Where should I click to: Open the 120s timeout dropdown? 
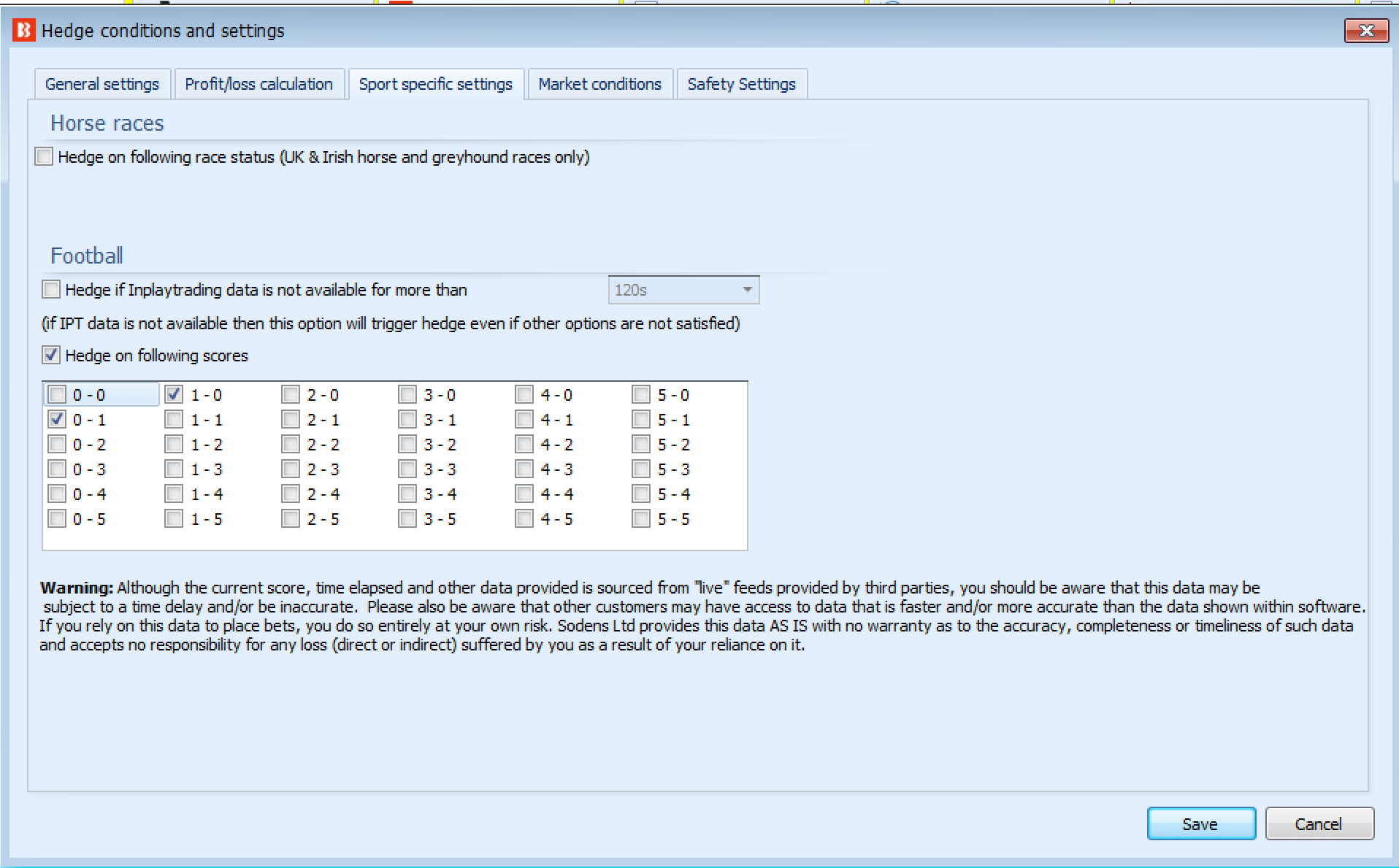click(x=746, y=289)
